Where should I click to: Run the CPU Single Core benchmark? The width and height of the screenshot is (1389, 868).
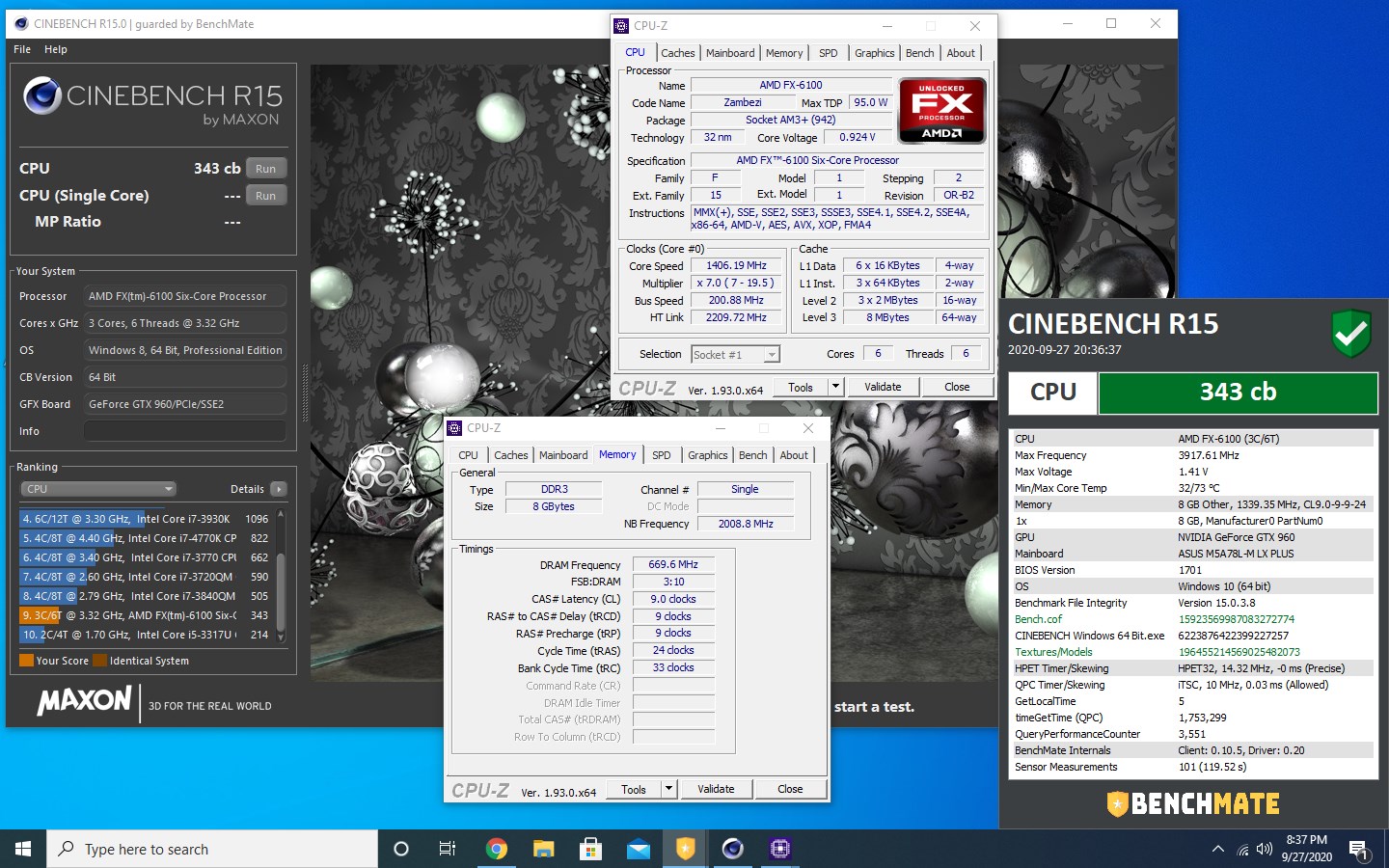coord(266,196)
